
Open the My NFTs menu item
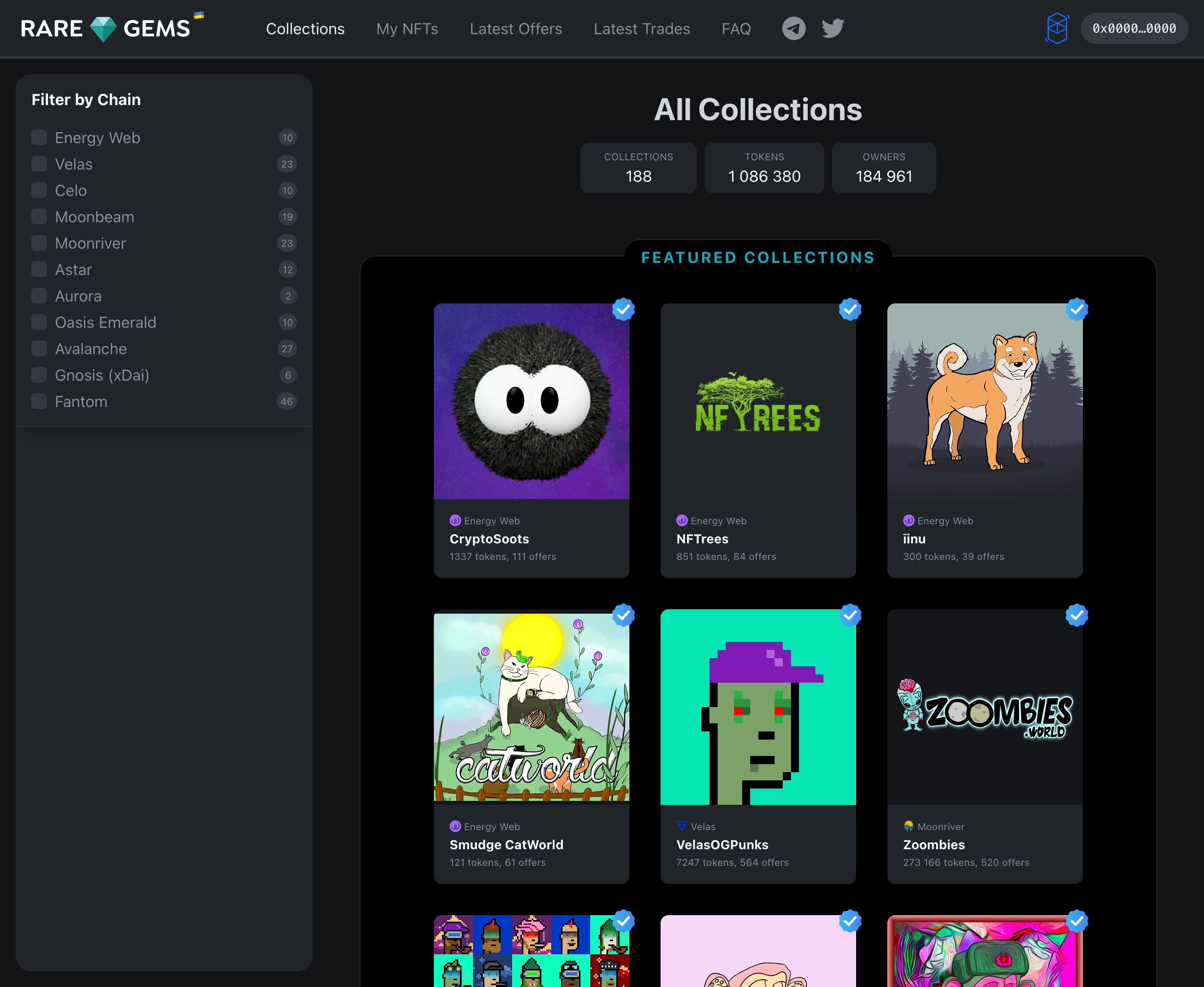pyautogui.click(x=407, y=29)
